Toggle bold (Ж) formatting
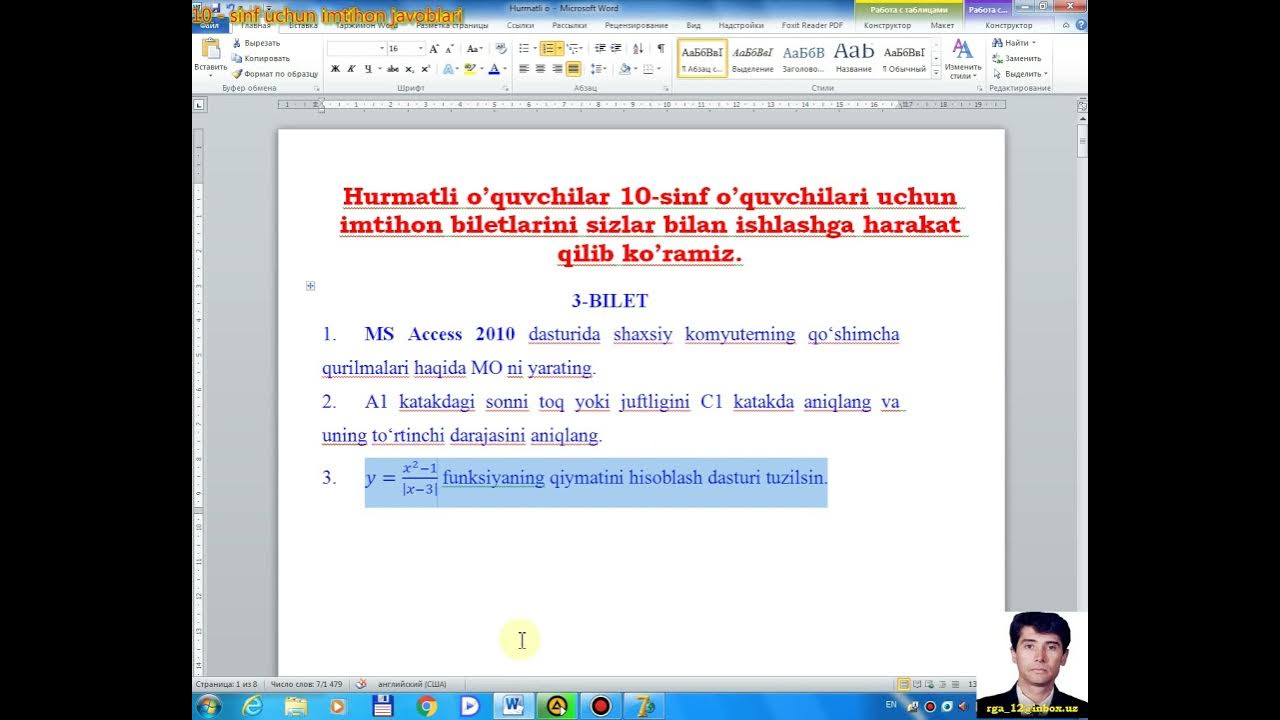This screenshot has height=720, width=1280. coord(335,69)
